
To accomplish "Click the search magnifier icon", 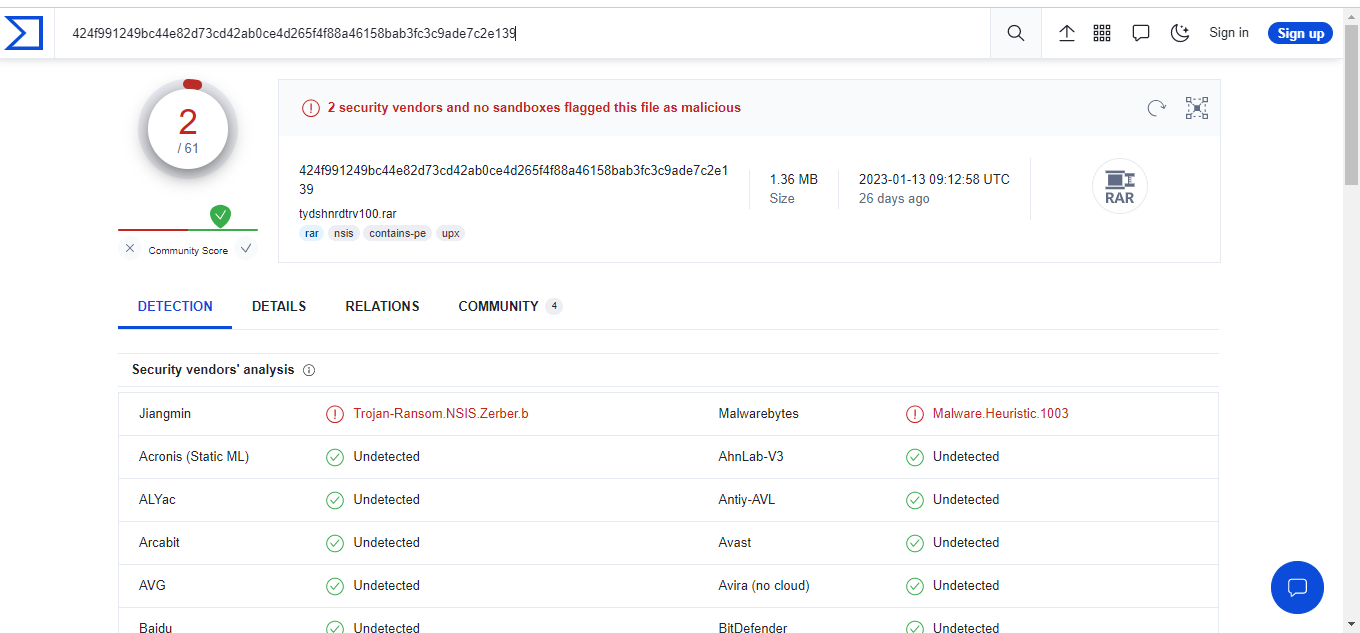I will (1016, 33).
